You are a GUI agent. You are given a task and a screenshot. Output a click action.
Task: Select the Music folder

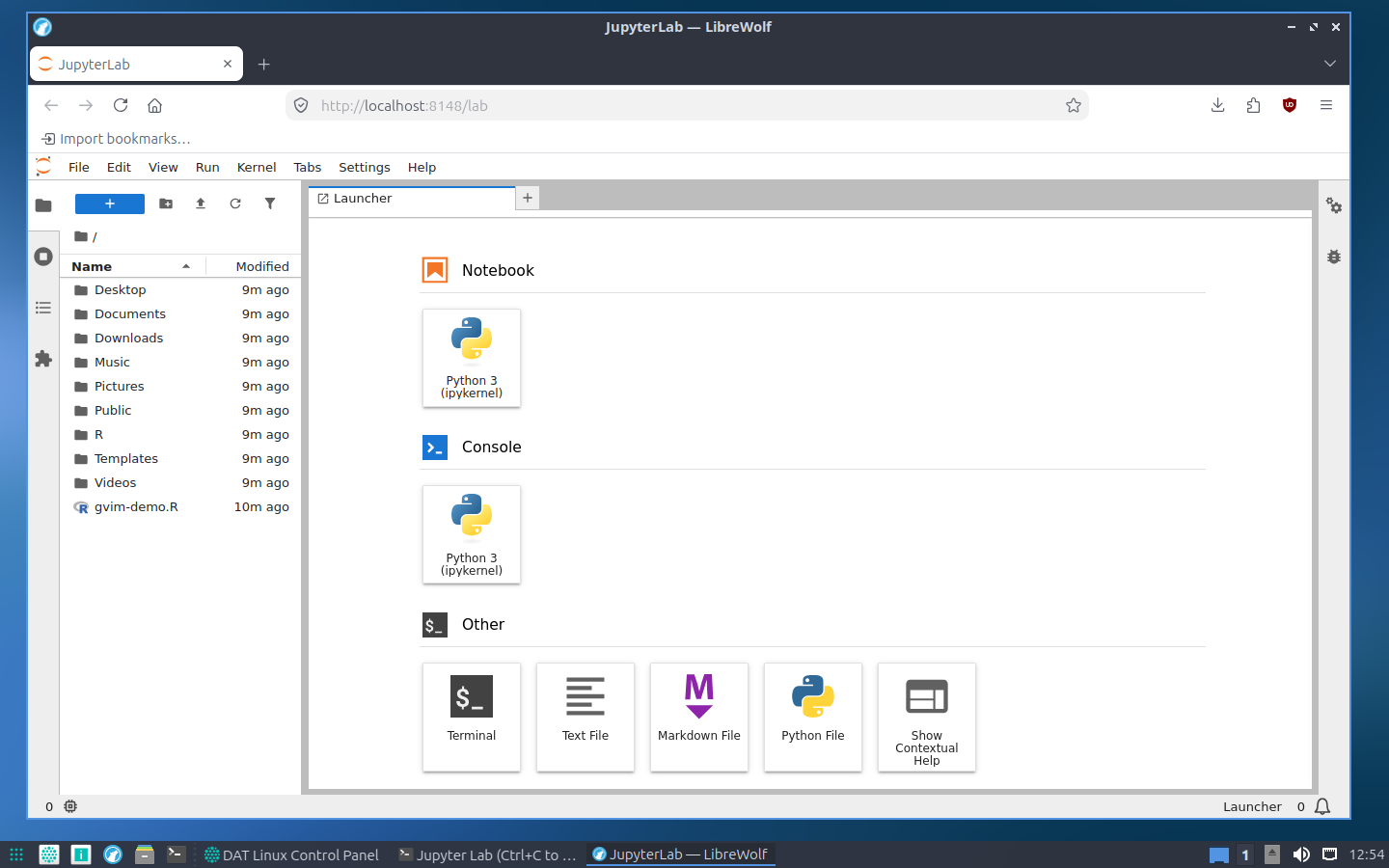click(x=180, y=362)
